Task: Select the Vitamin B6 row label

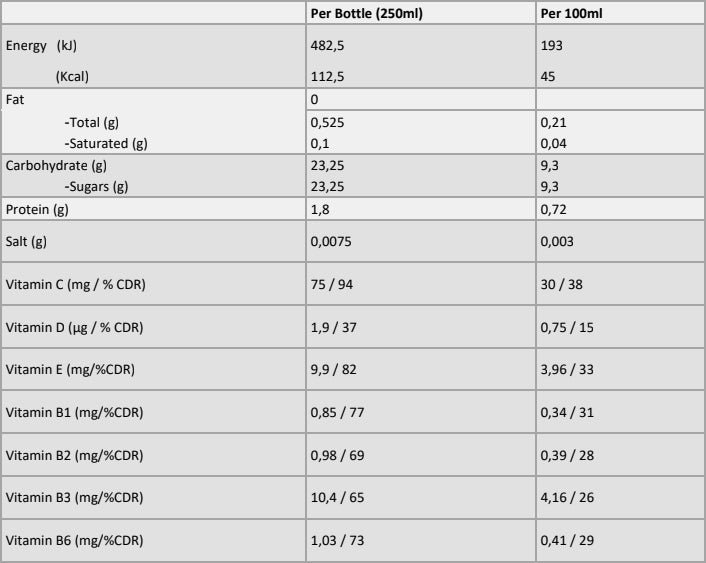Action: [x=74, y=540]
